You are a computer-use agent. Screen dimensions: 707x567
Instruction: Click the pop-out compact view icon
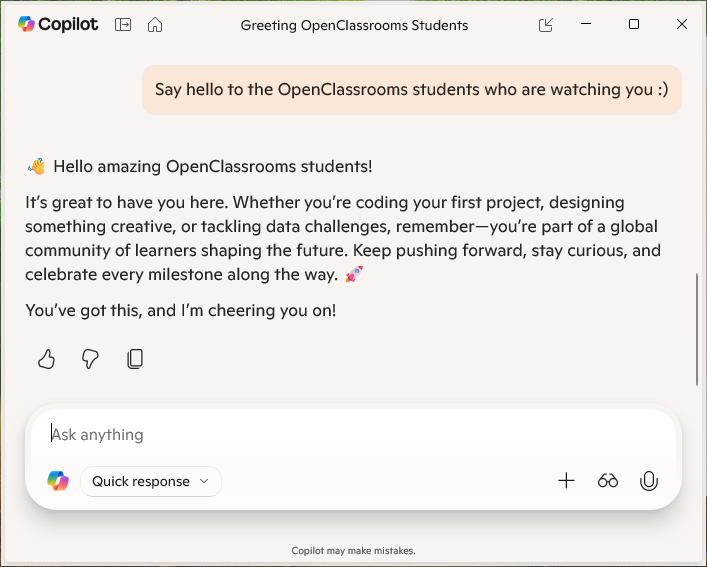pyautogui.click(x=546, y=25)
